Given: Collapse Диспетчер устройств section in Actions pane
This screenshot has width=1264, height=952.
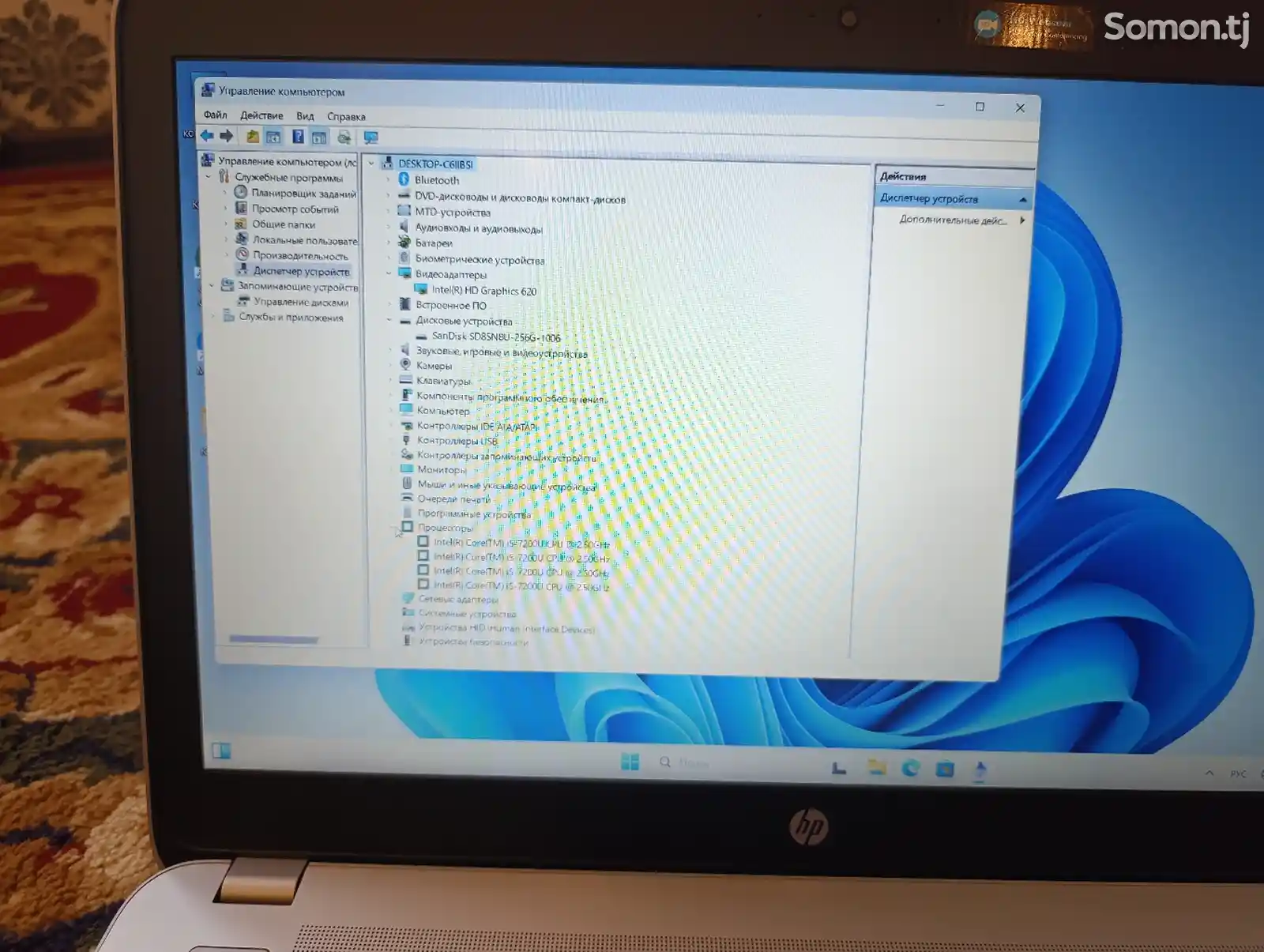Looking at the screenshot, I should coord(1023,199).
